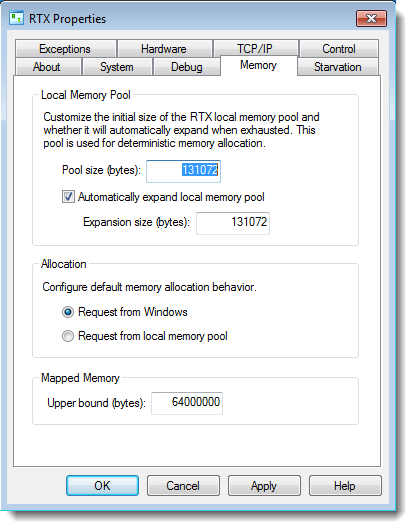Screen dimensions: 414x529
Task: Show the Debug tab
Action: click(x=187, y=67)
